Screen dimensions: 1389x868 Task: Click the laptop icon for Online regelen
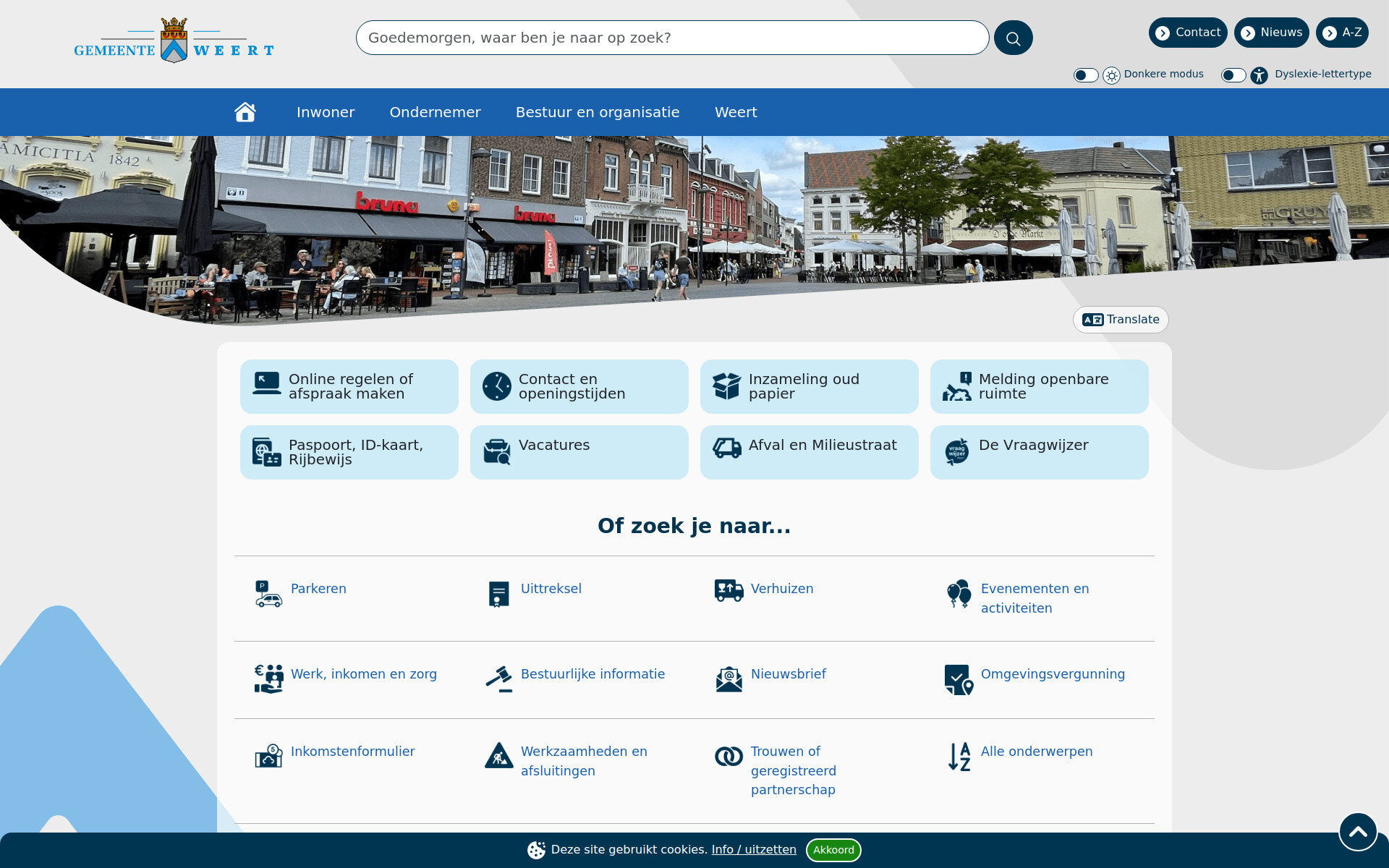266,383
